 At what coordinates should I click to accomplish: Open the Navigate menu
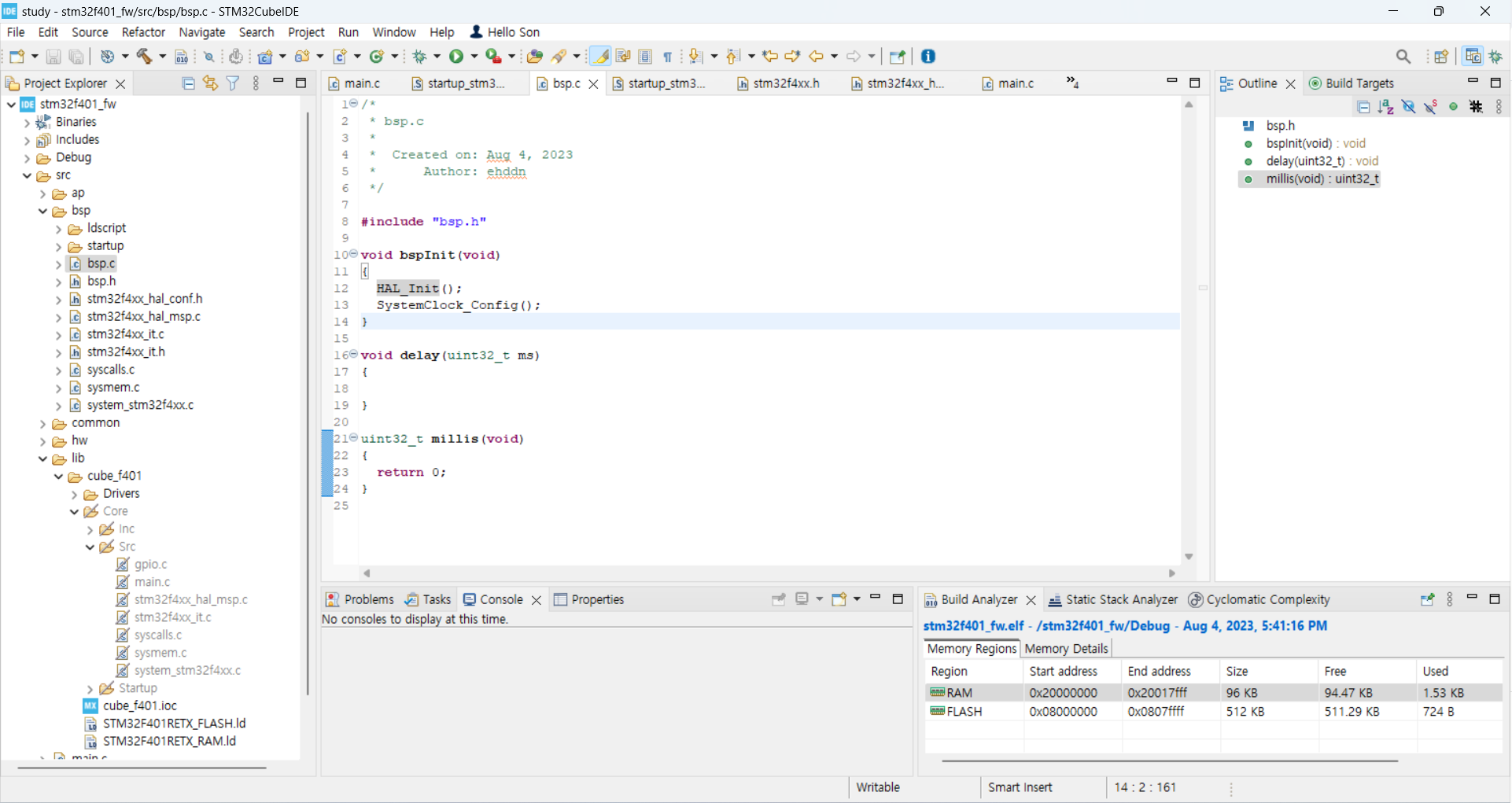coord(201,32)
